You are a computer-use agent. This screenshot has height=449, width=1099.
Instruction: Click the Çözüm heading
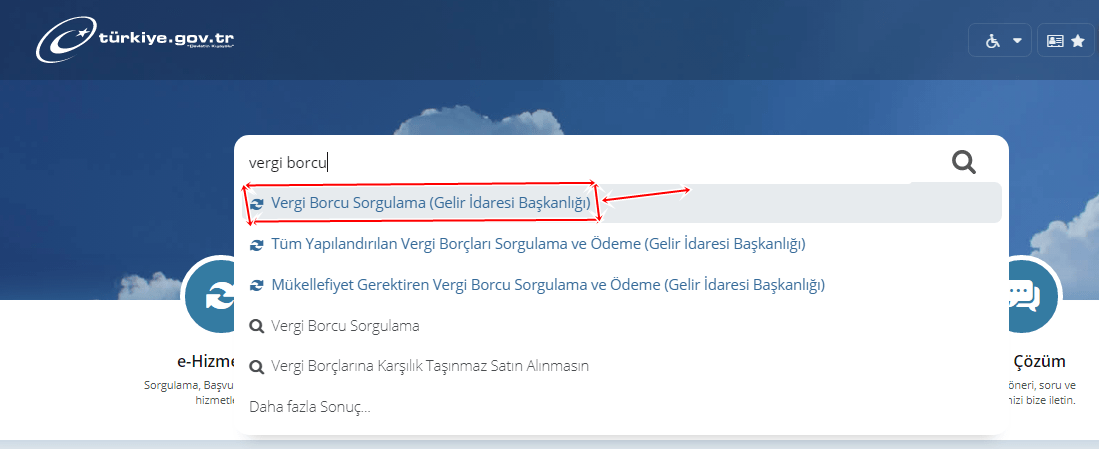coord(1039,361)
